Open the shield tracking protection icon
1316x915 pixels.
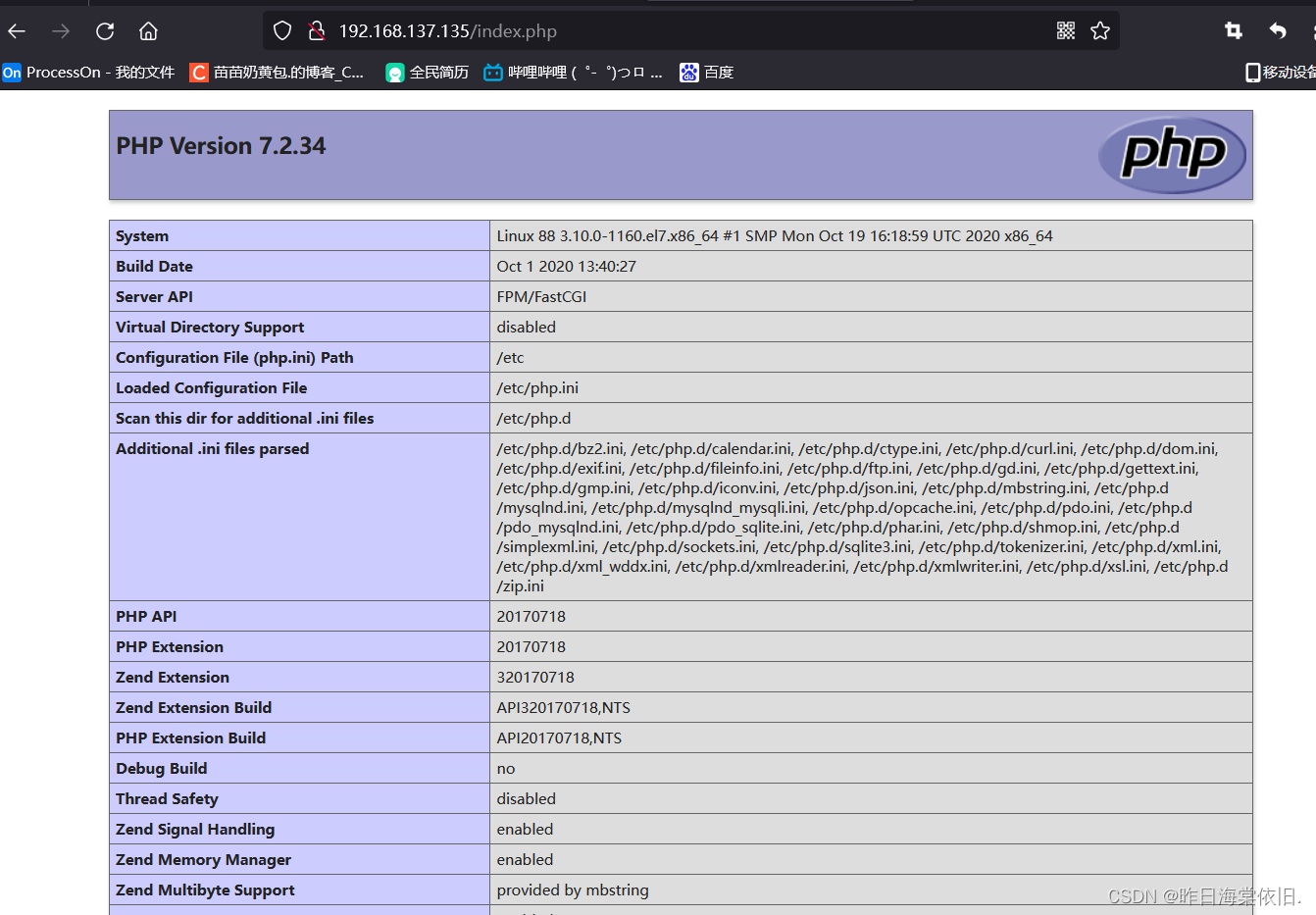coord(282,31)
